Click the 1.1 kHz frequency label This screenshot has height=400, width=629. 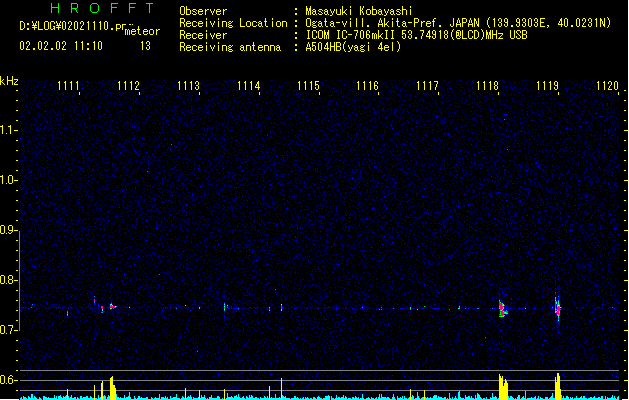point(8,130)
